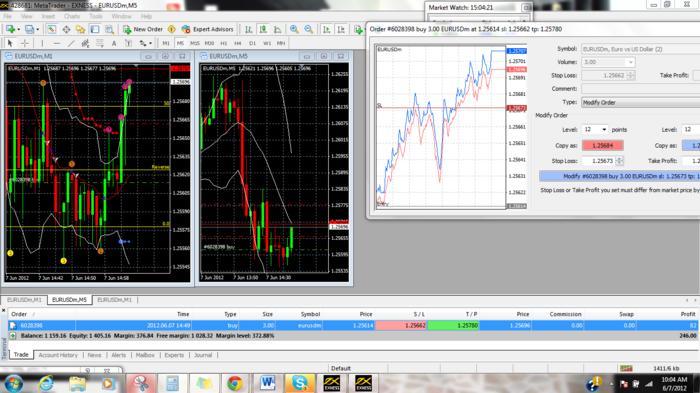Screen dimensions: 700x393
Task: Click the New Order toolbar button
Action: [143, 29]
